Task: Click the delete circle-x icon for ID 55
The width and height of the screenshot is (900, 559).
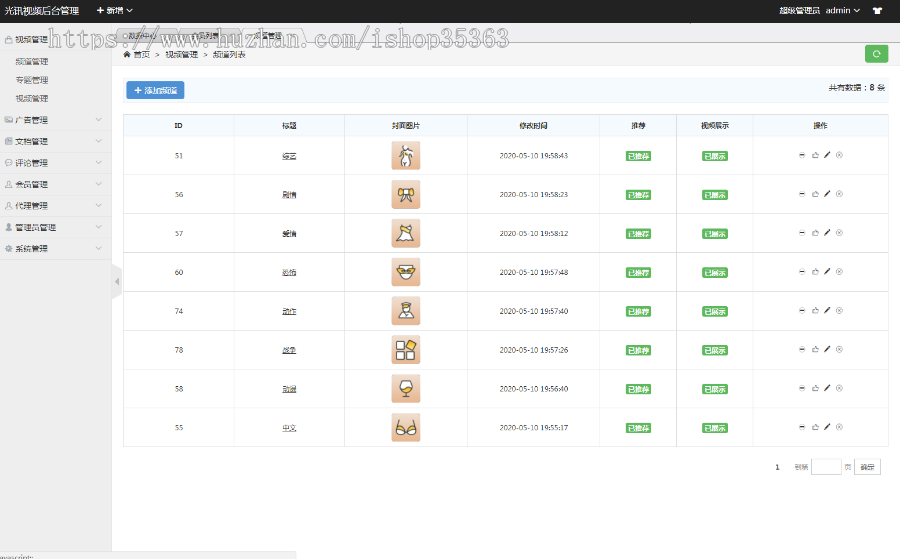Action: 839,427
